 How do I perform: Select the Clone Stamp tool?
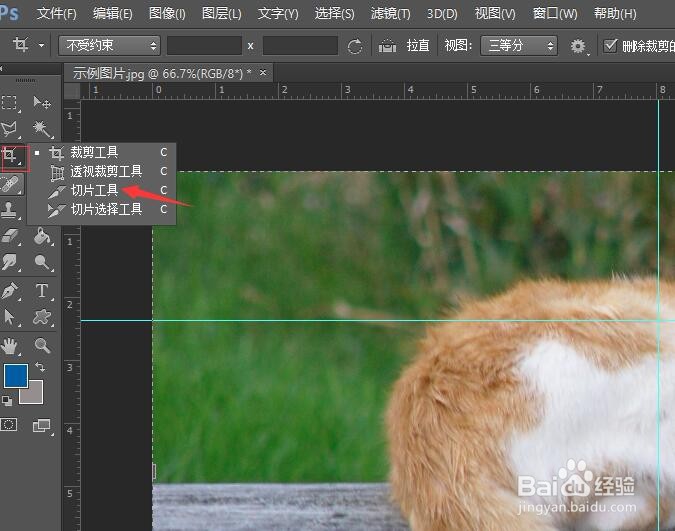pos(9,211)
